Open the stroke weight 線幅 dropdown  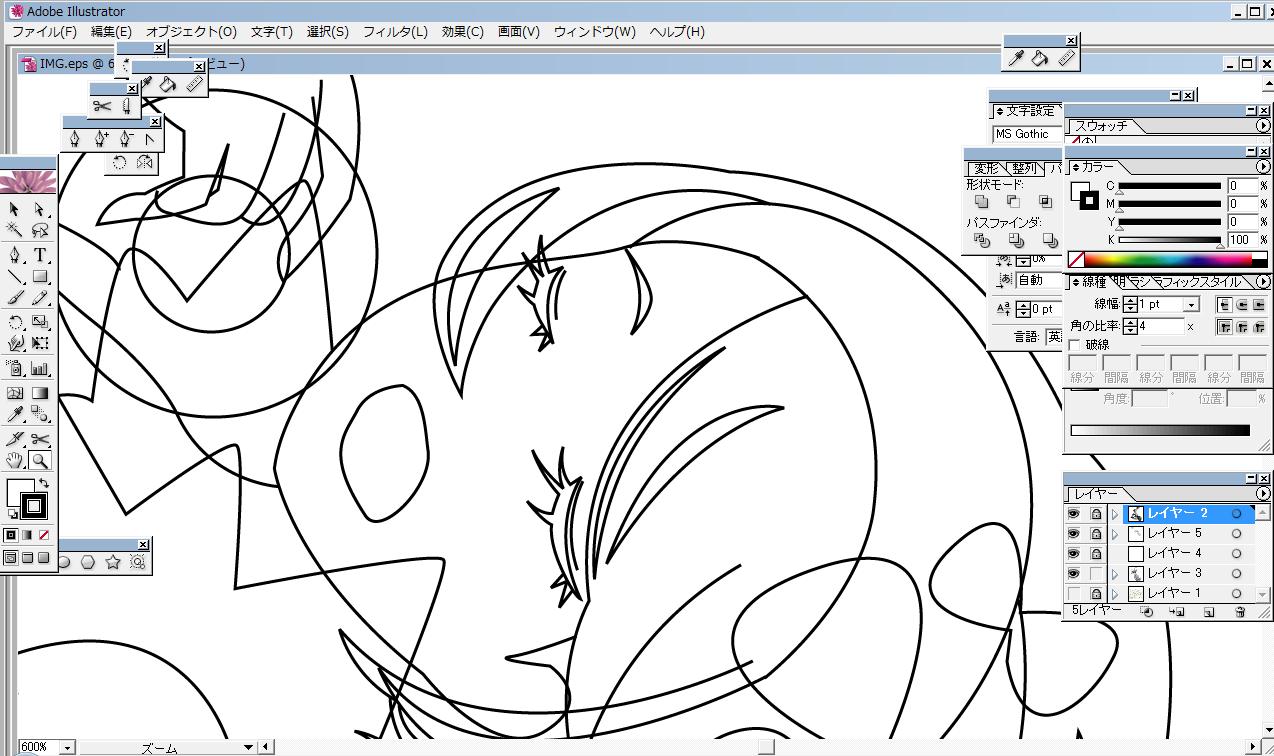(x=1191, y=304)
